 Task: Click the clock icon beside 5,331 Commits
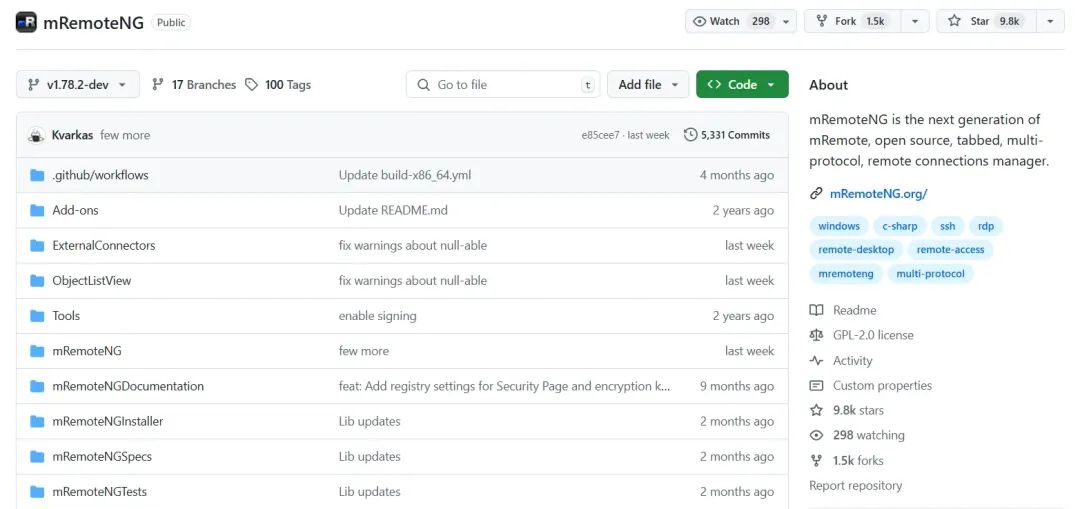[x=690, y=135]
